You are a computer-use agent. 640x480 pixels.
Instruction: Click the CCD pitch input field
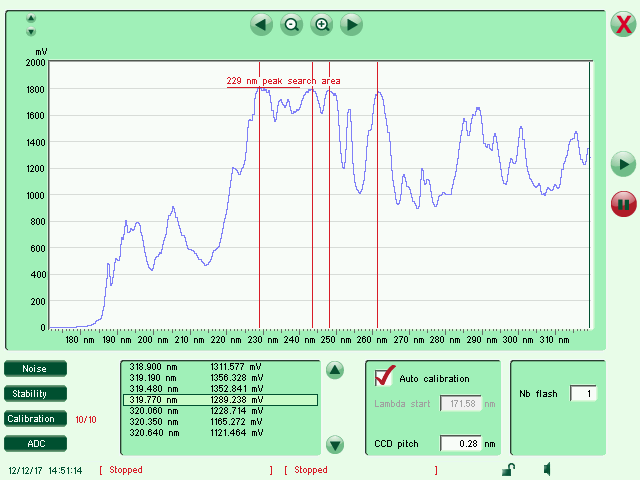[461, 443]
